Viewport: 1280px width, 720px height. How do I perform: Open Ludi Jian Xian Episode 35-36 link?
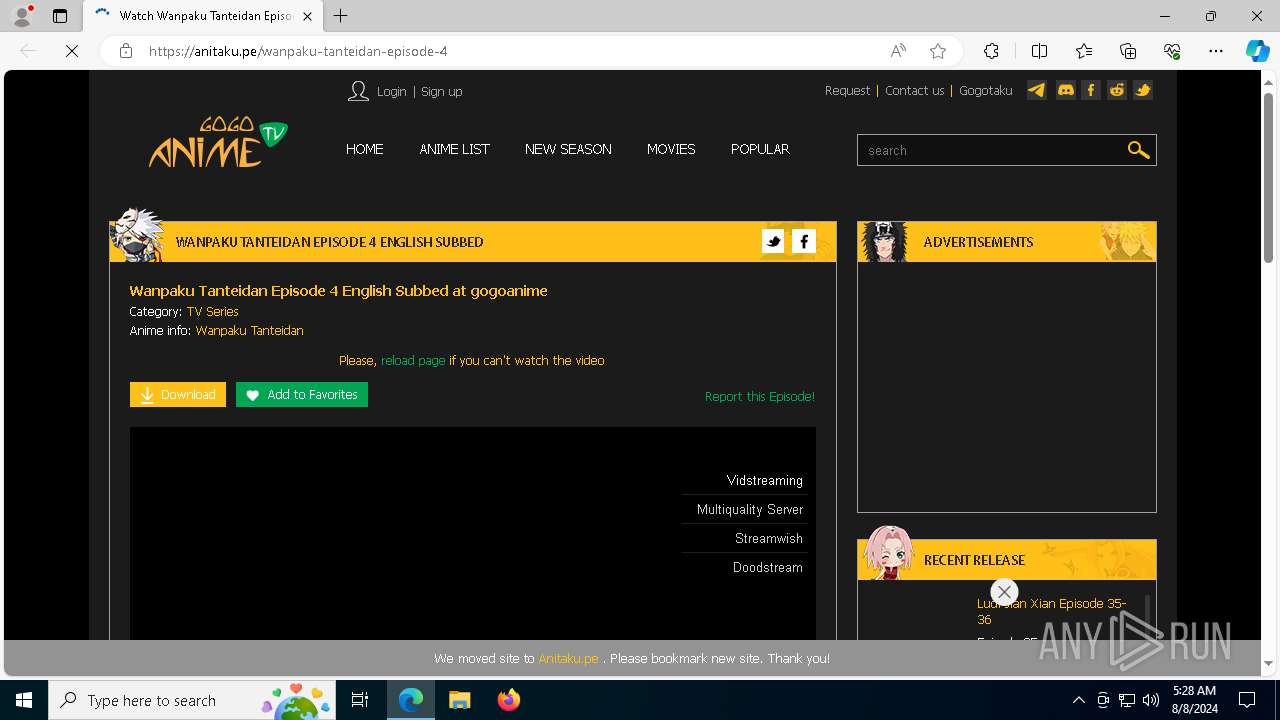pos(1052,611)
